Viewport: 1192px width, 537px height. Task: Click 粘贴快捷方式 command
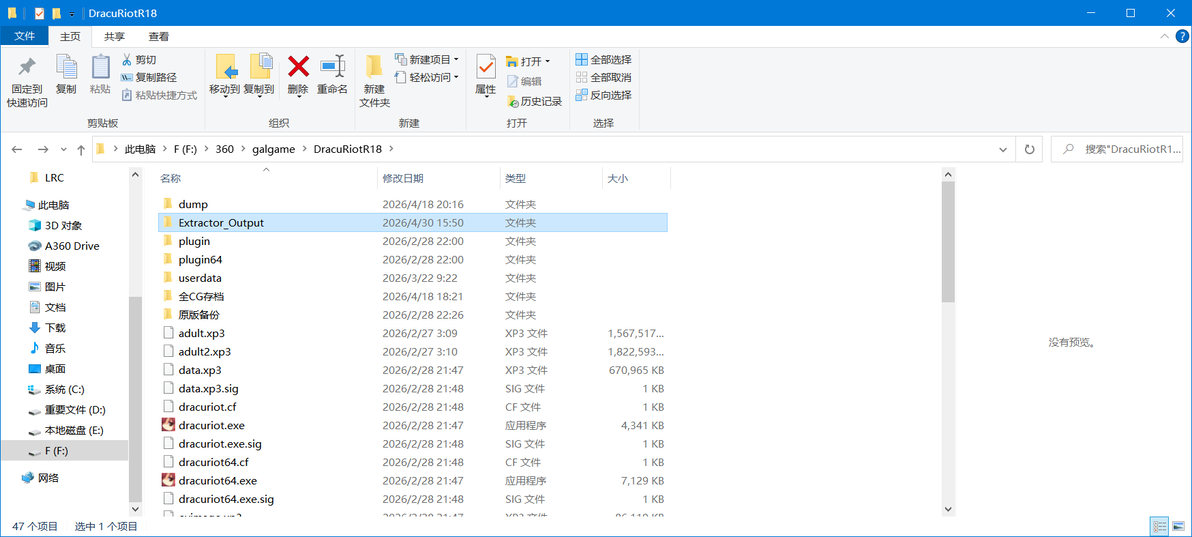(160, 95)
